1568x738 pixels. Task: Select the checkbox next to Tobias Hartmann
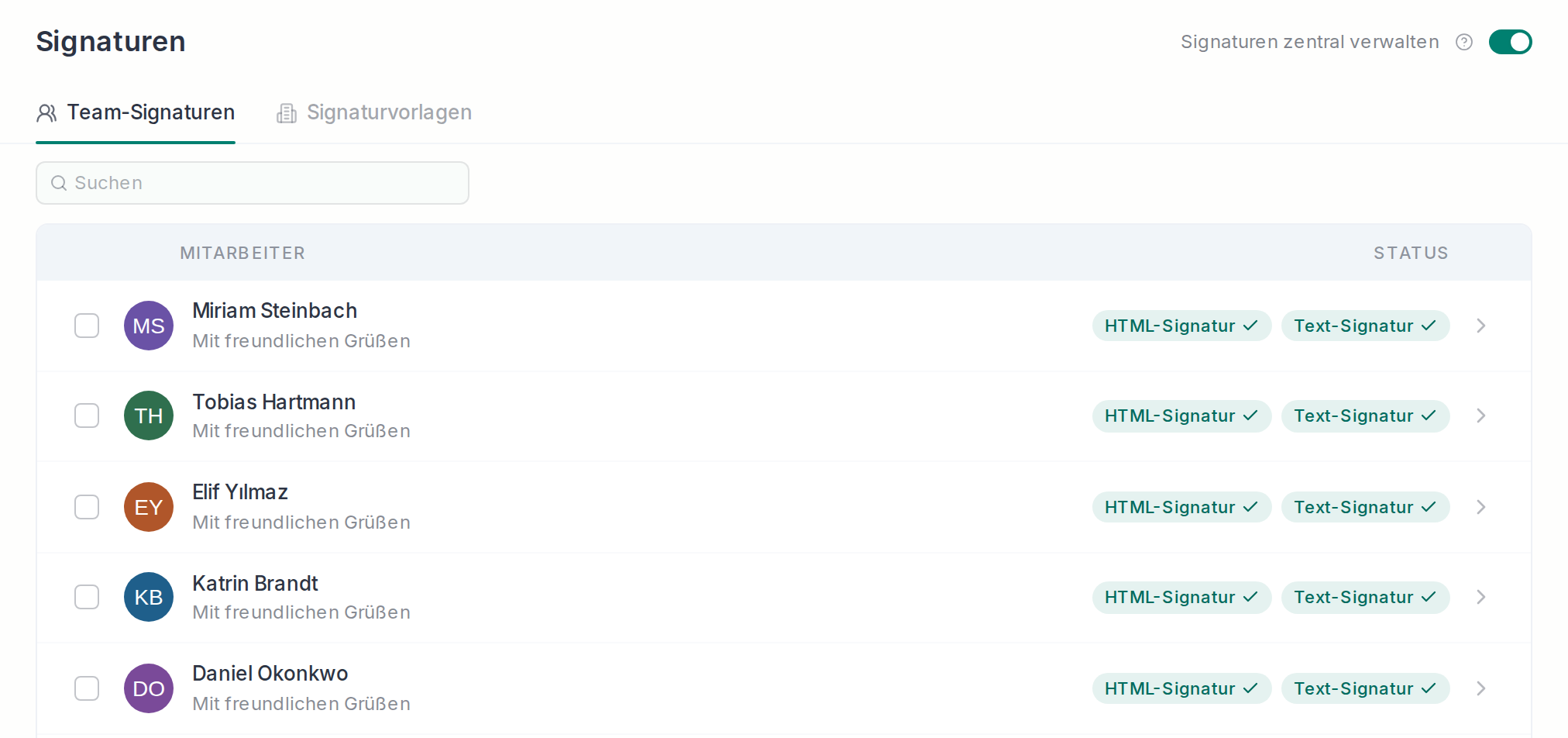coord(87,416)
